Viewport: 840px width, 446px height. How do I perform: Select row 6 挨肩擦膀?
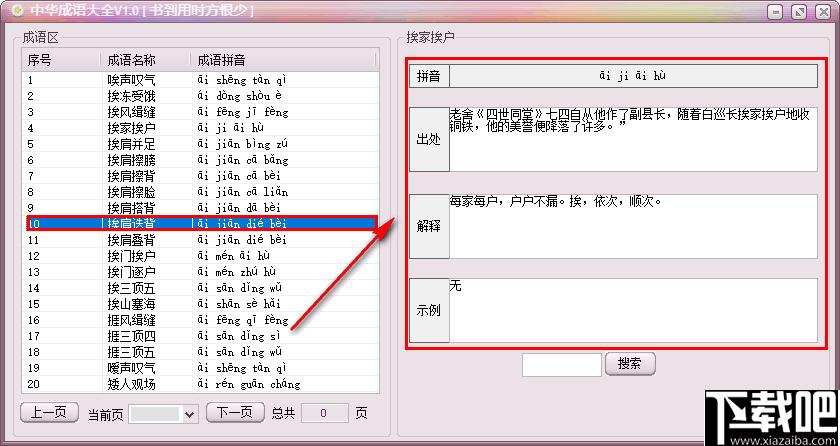200,160
